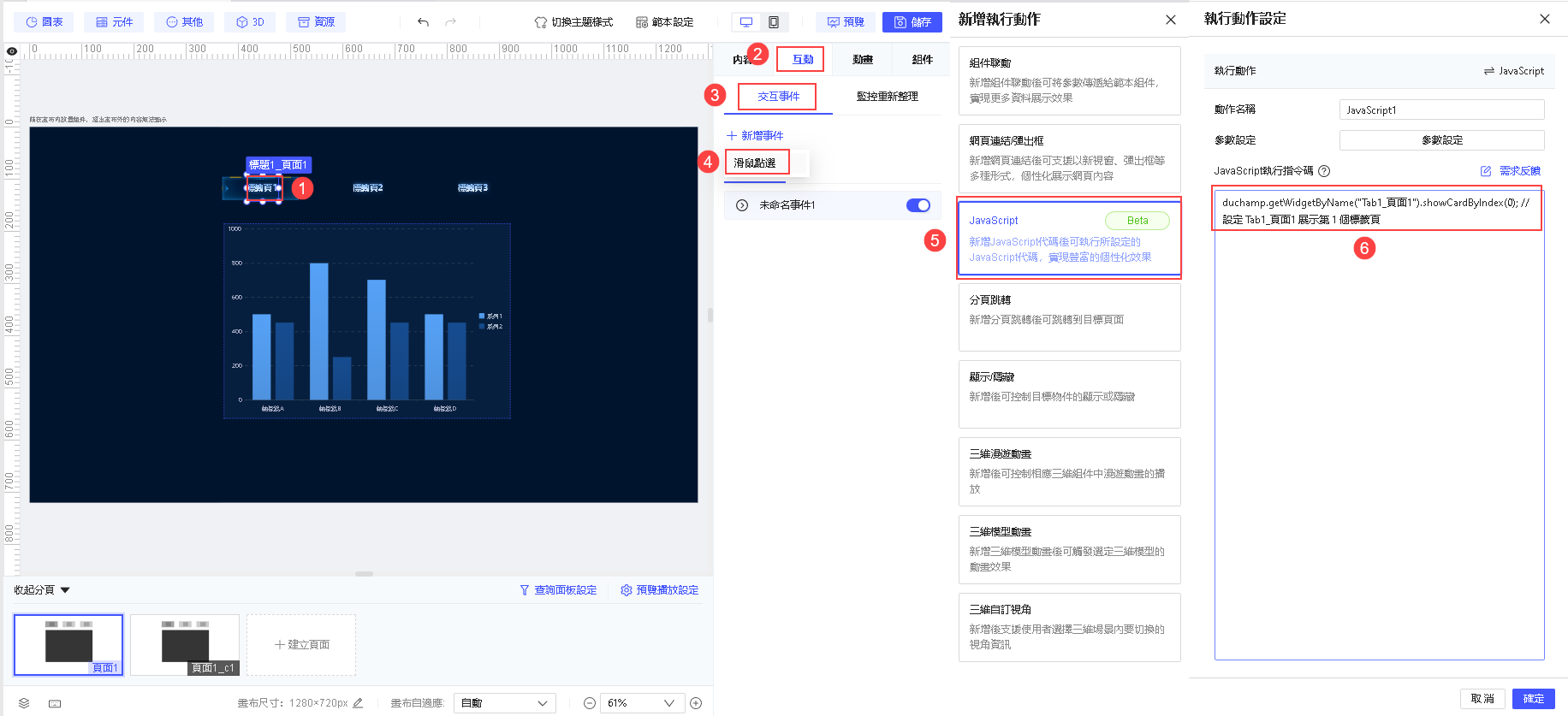The image size is (1568, 716).
Task: Open the zoom percentage dropdown
Action: [x=642, y=703]
